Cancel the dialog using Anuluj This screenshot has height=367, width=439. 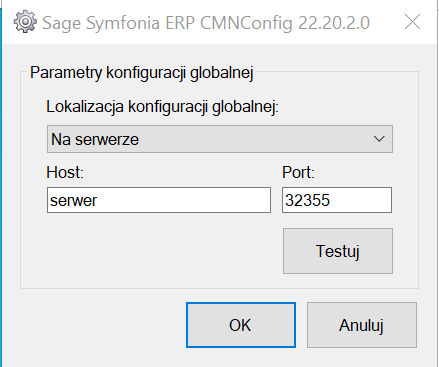point(362,325)
